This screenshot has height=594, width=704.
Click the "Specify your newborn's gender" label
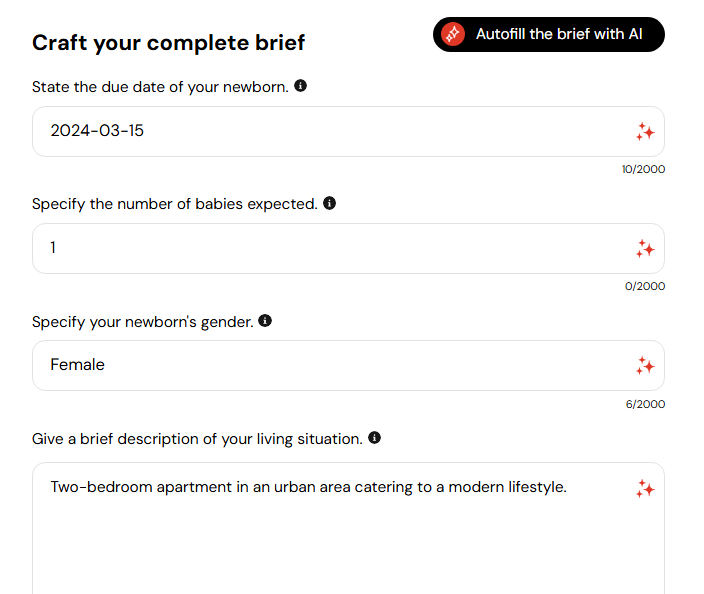click(x=143, y=322)
